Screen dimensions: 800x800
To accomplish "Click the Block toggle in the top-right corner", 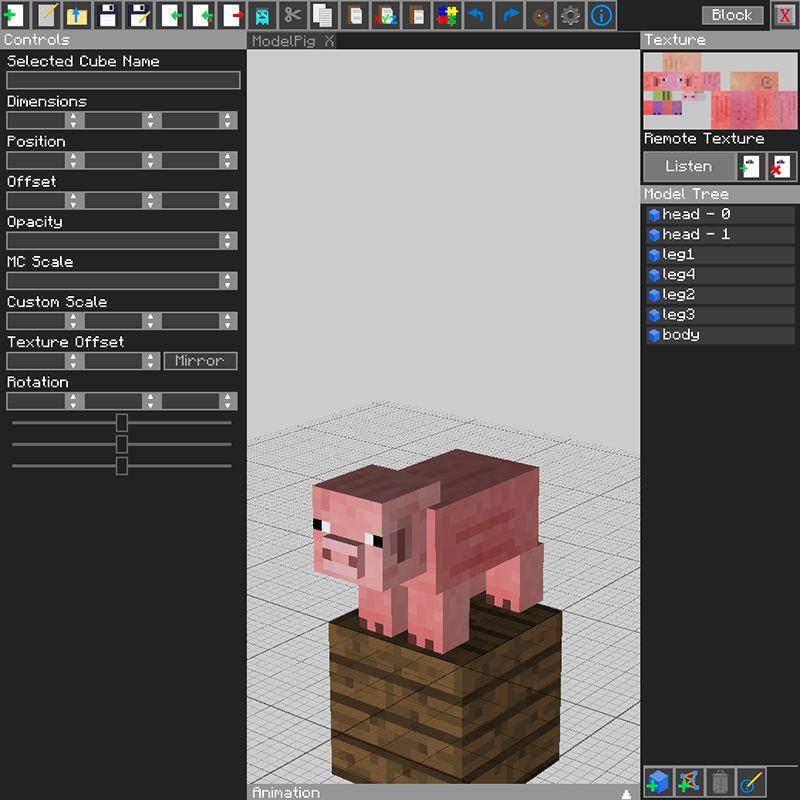I will [731, 14].
